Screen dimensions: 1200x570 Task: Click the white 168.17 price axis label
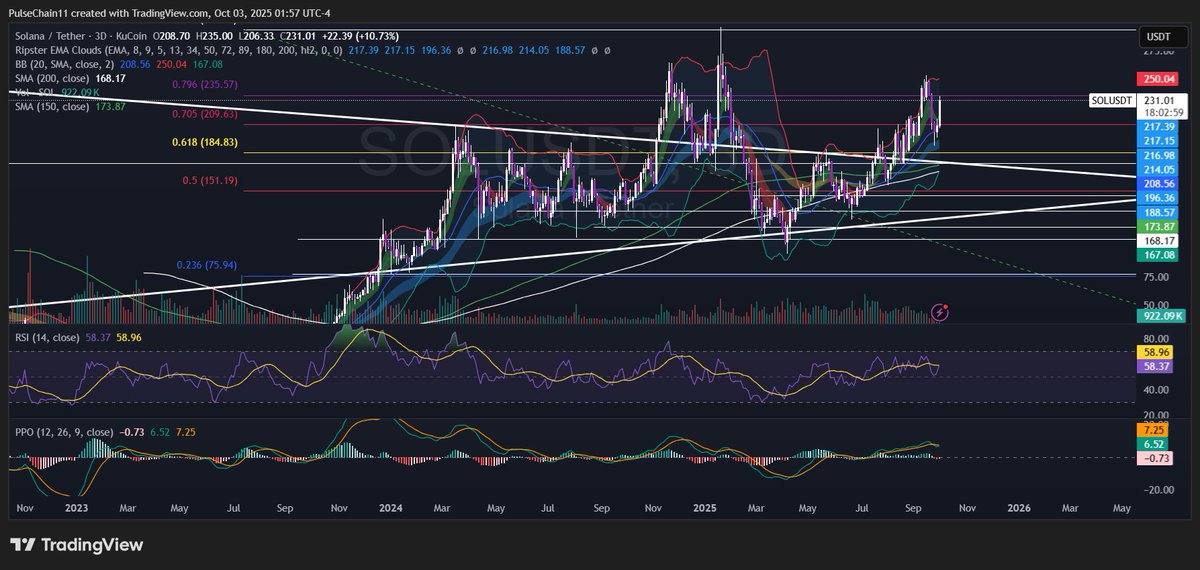coord(1158,241)
